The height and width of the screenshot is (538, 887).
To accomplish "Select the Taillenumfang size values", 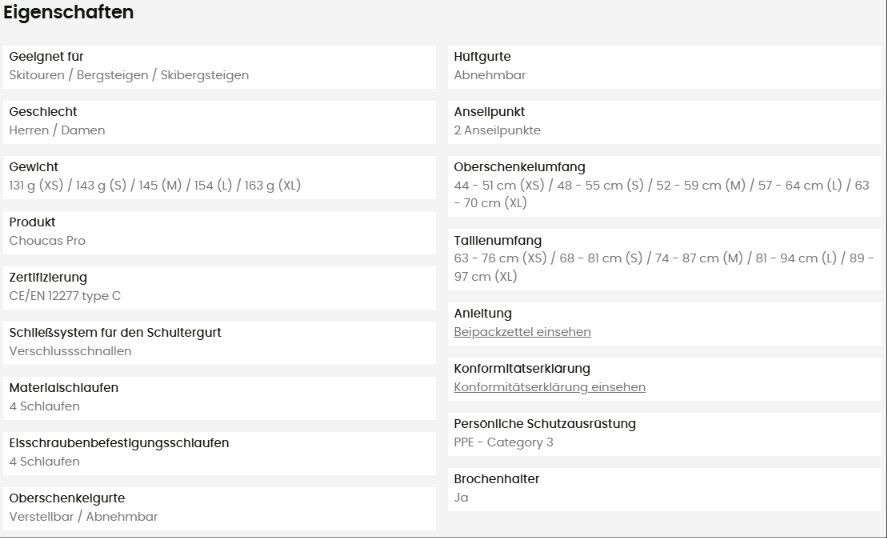I will (664, 267).
